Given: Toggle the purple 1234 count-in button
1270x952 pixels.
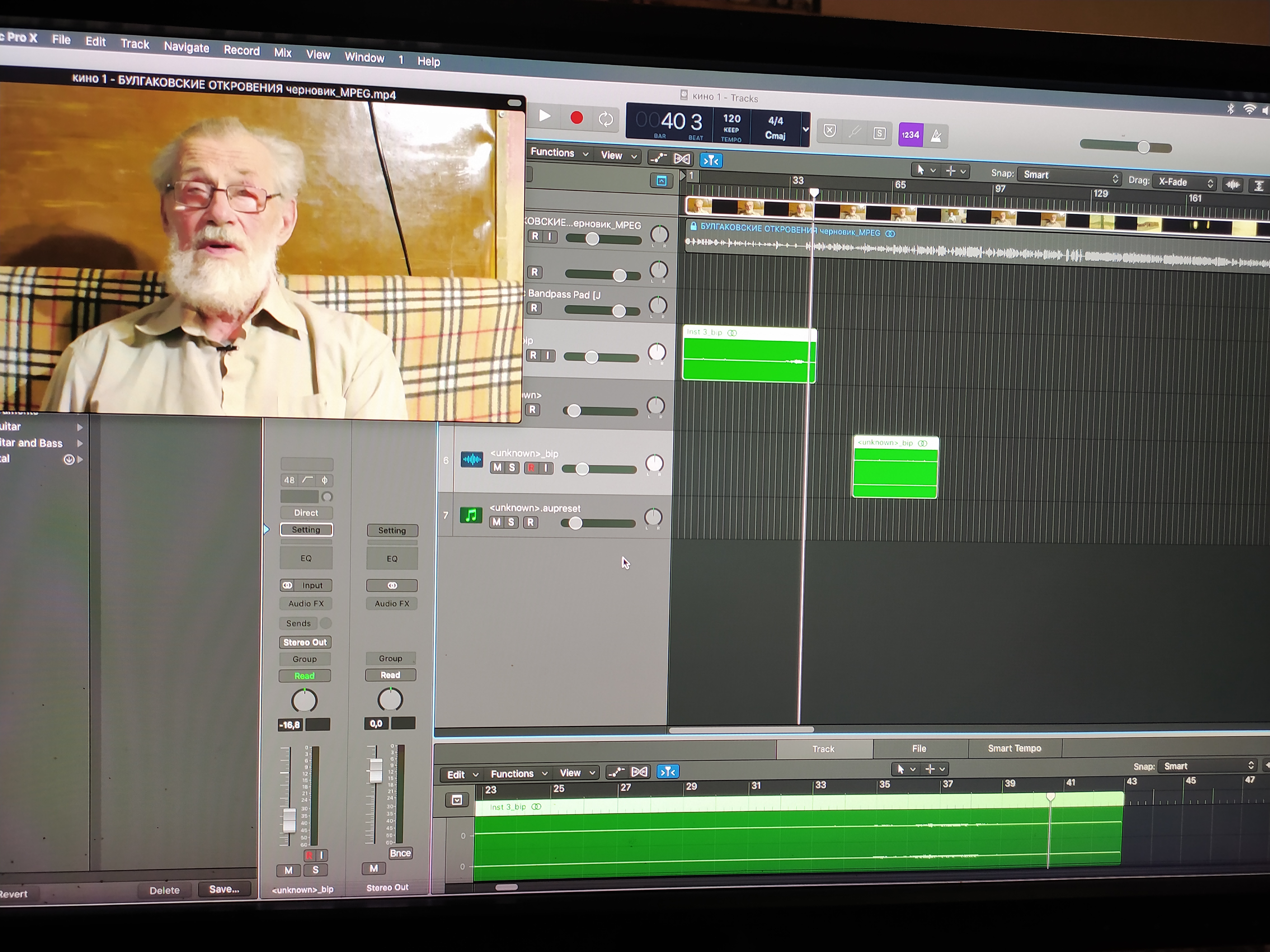Looking at the screenshot, I should coord(910,135).
